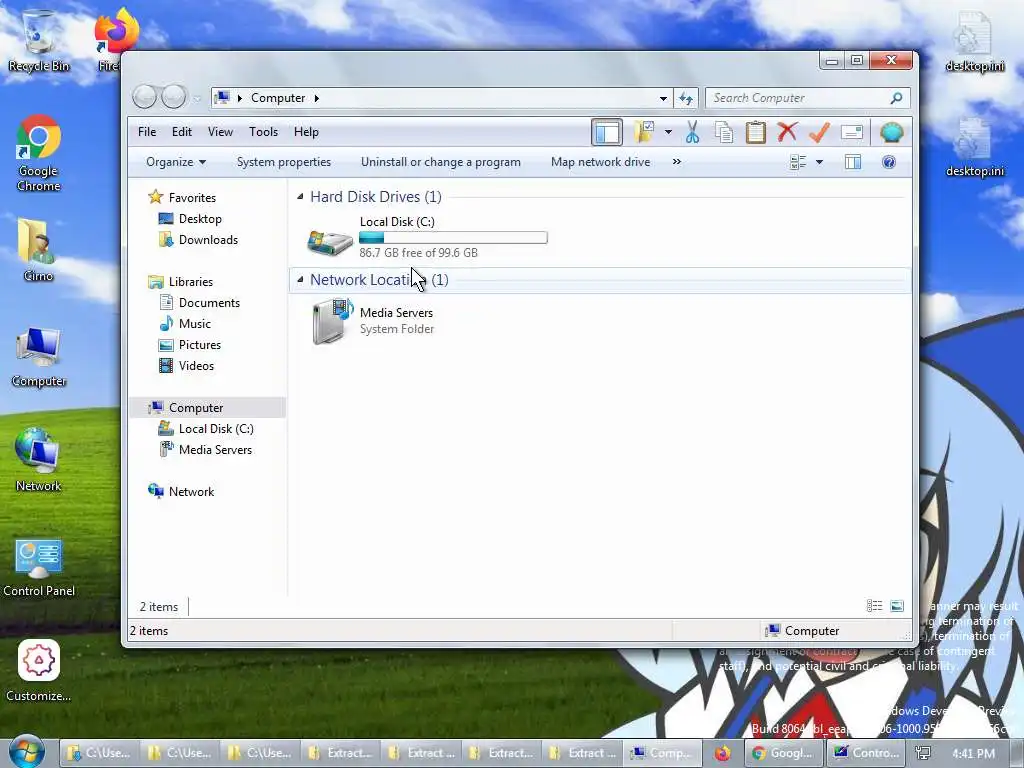The height and width of the screenshot is (768, 1024).
Task: Click the Back navigation button
Action: 144,97
